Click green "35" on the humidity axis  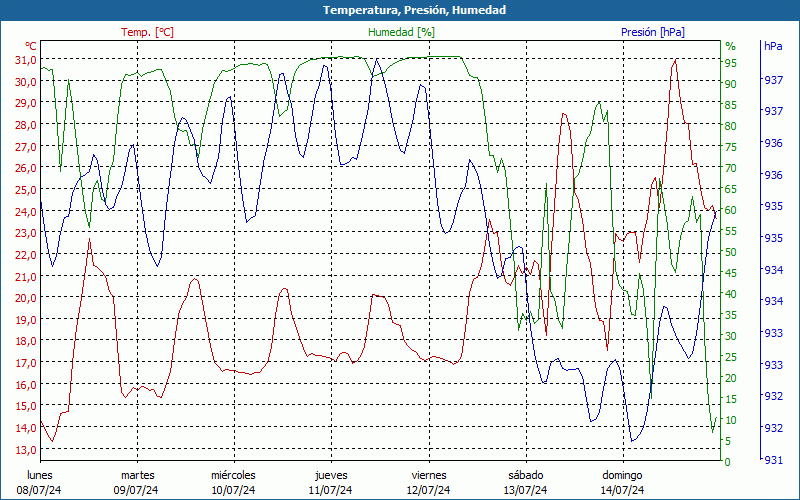(x=731, y=315)
